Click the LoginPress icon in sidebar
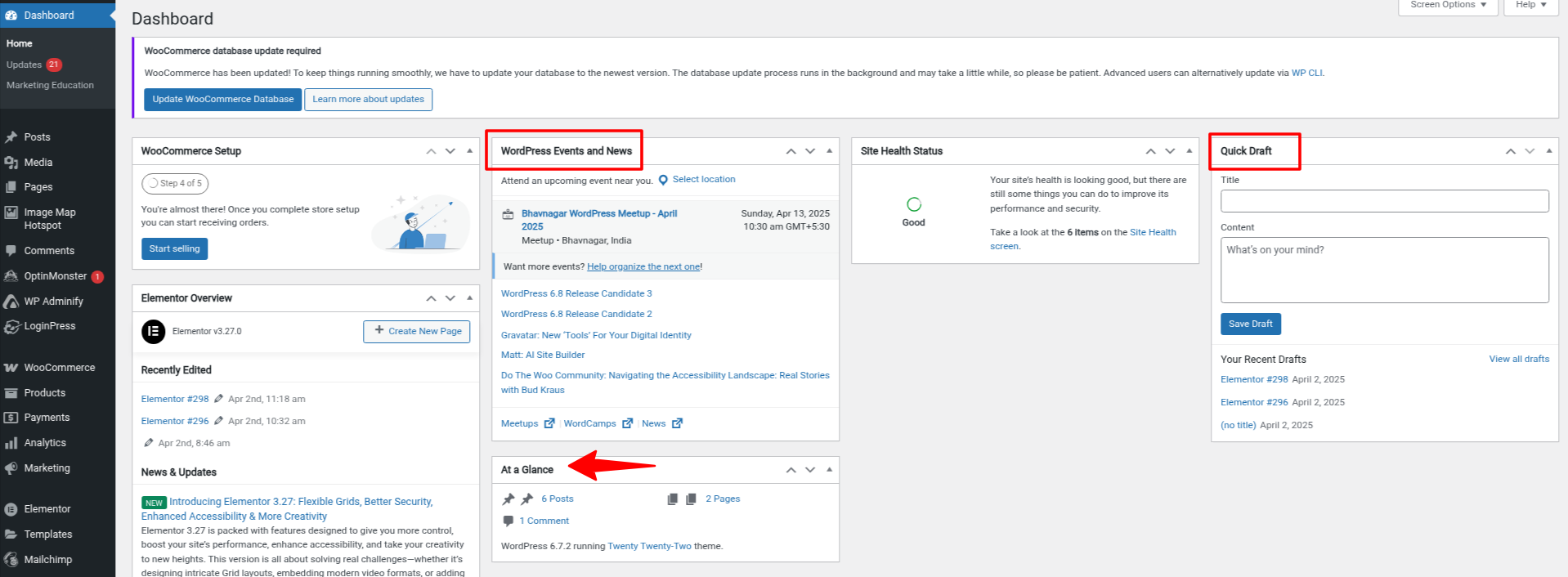1568x577 pixels. coord(11,326)
